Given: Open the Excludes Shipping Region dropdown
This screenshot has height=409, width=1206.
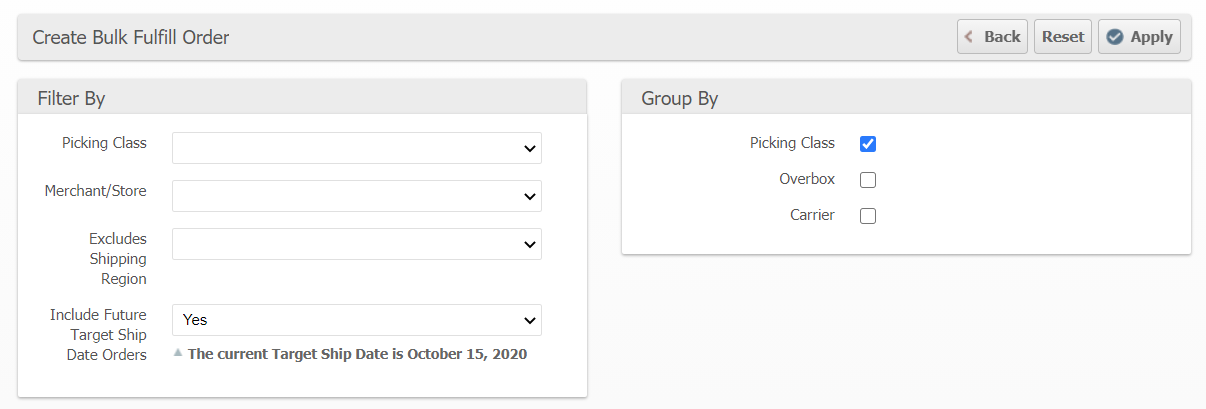Looking at the screenshot, I should click(357, 244).
